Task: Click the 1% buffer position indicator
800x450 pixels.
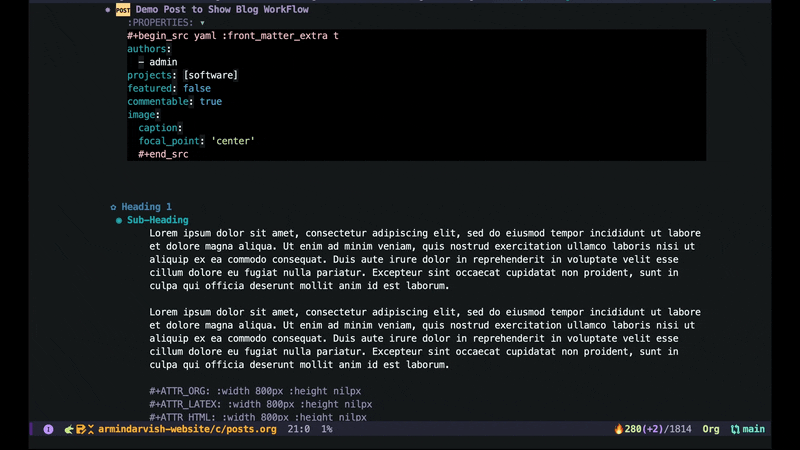Action: [327, 429]
